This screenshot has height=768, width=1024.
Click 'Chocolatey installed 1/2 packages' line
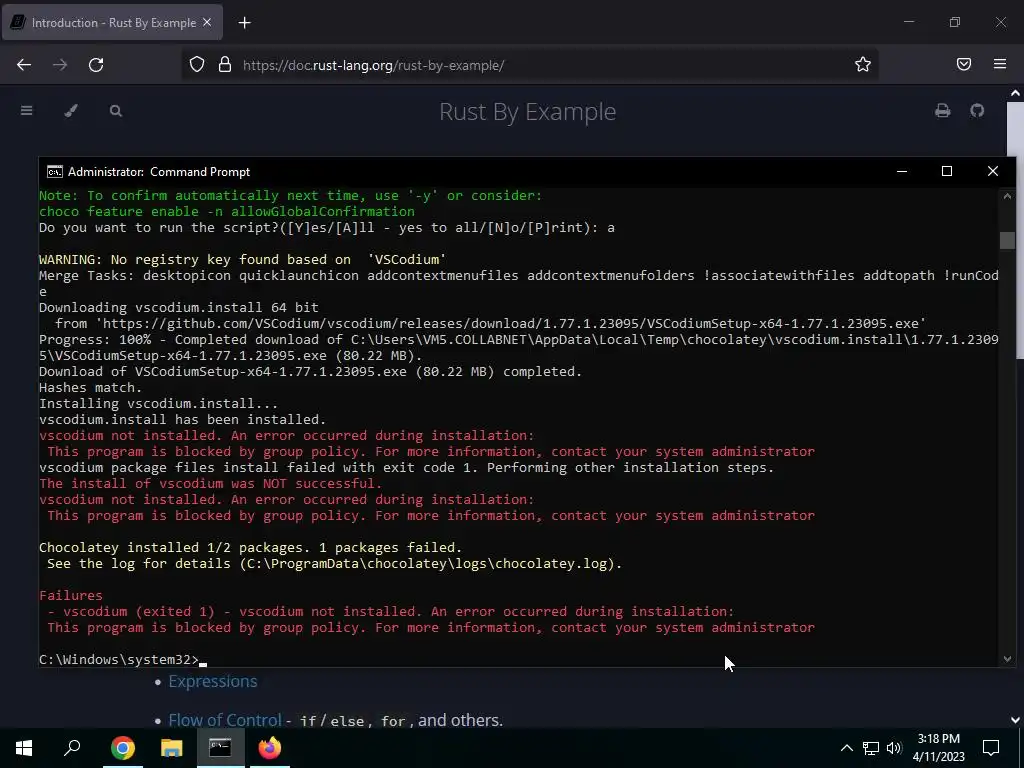pos(250,548)
